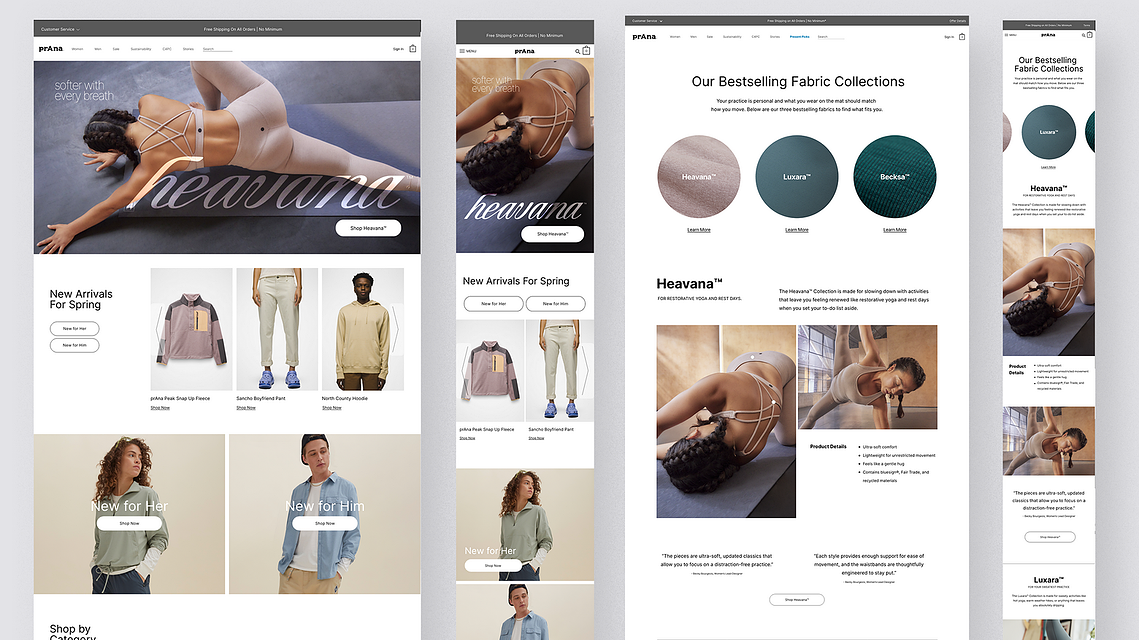
Task: Click Learn More under desktop Luxara swatch
Action: click(x=797, y=230)
